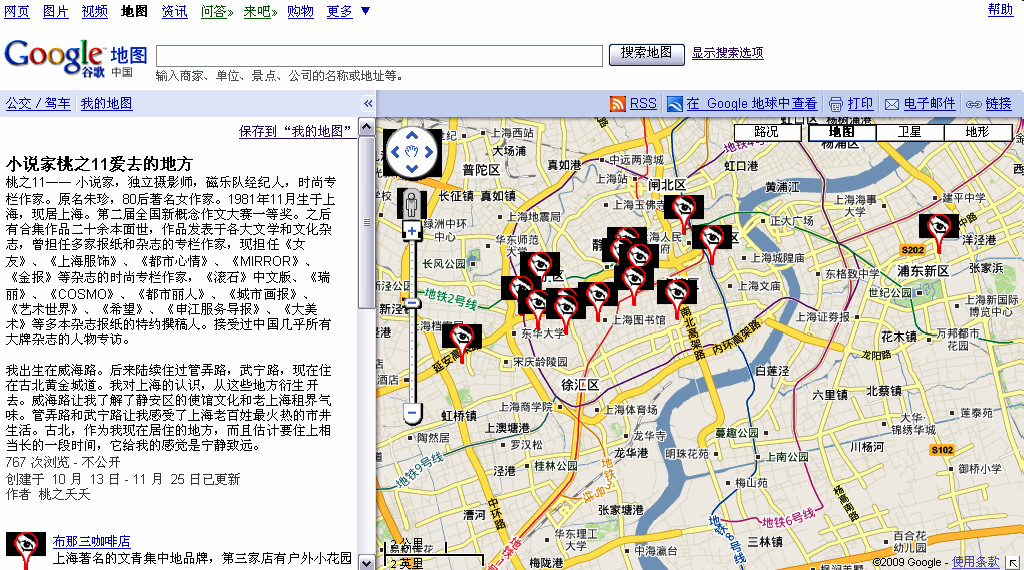
Task: Zoom out with the minus button
Action: (411, 413)
